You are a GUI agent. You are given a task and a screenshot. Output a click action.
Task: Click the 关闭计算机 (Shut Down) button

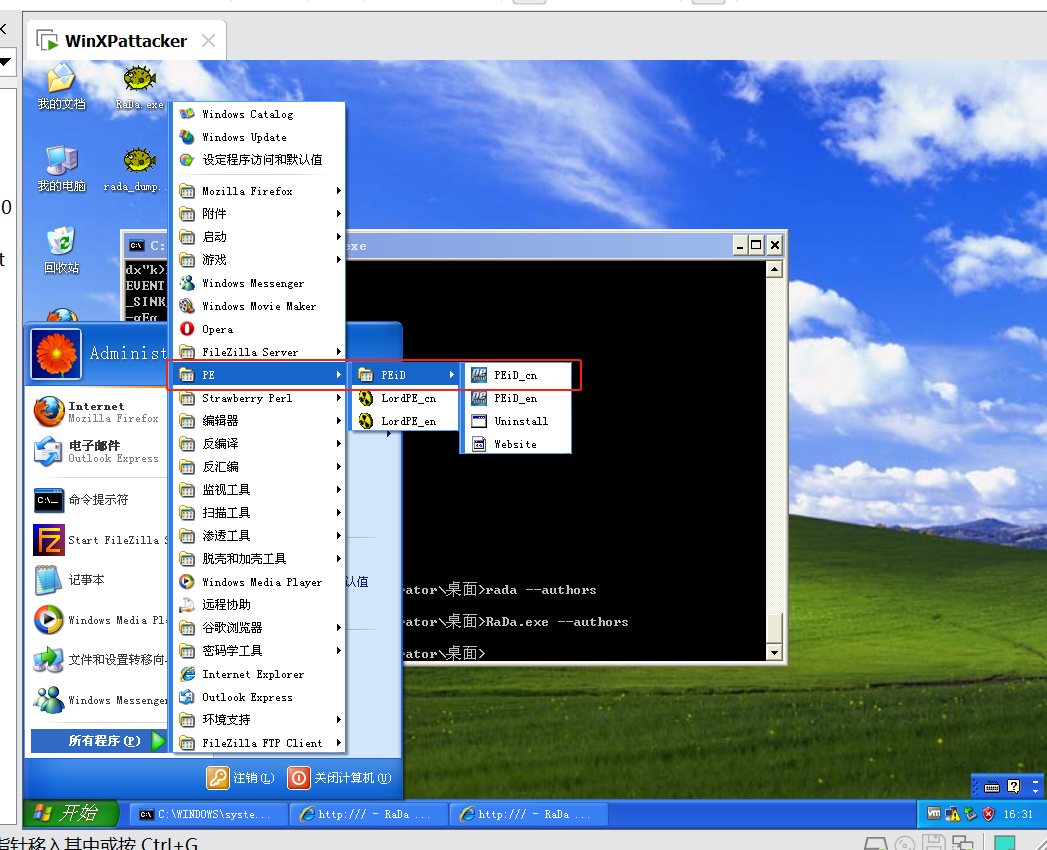(340, 778)
